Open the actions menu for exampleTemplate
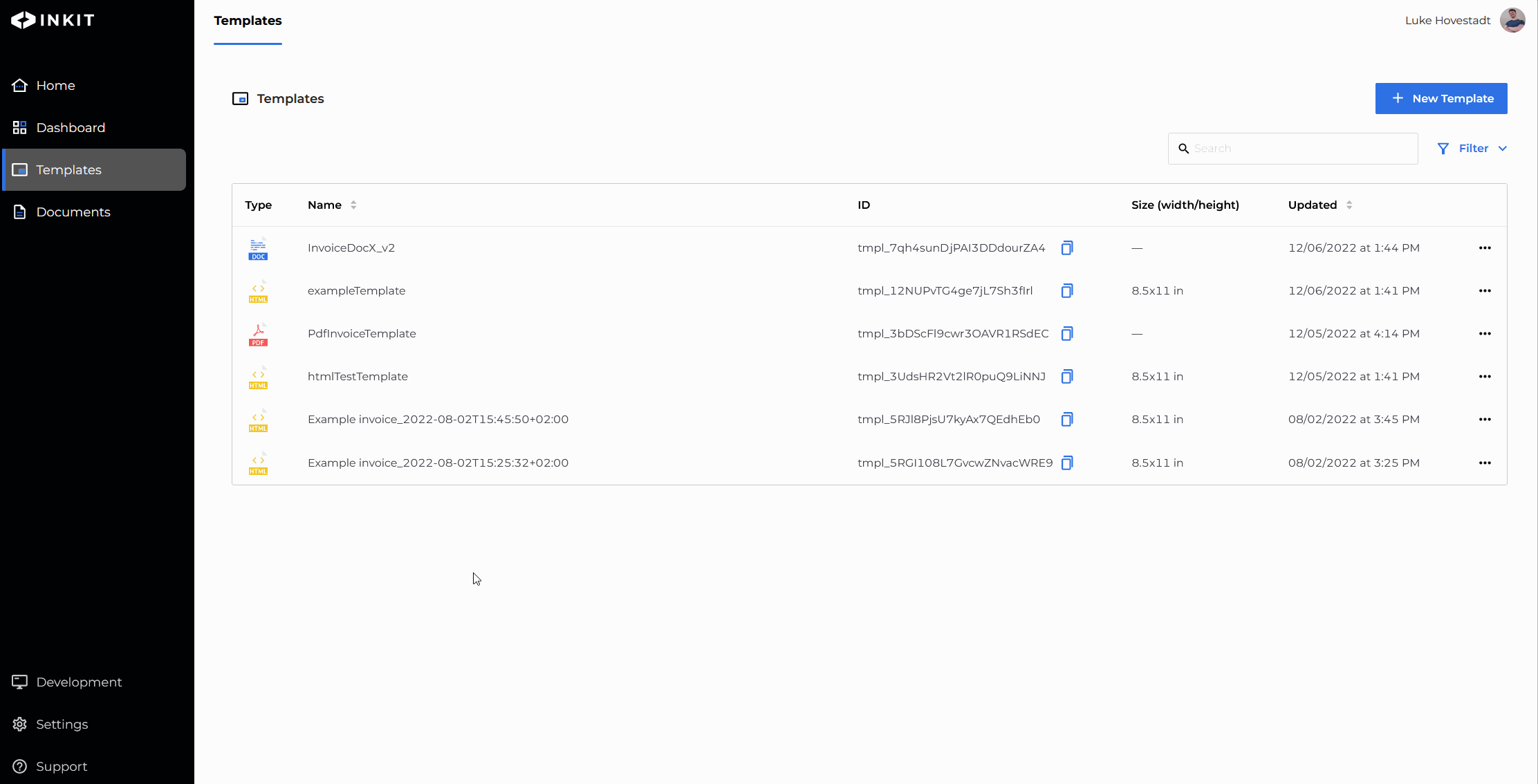Image resolution: width=1538 pixels, height=784 pixels. [x=1485, y=290]
